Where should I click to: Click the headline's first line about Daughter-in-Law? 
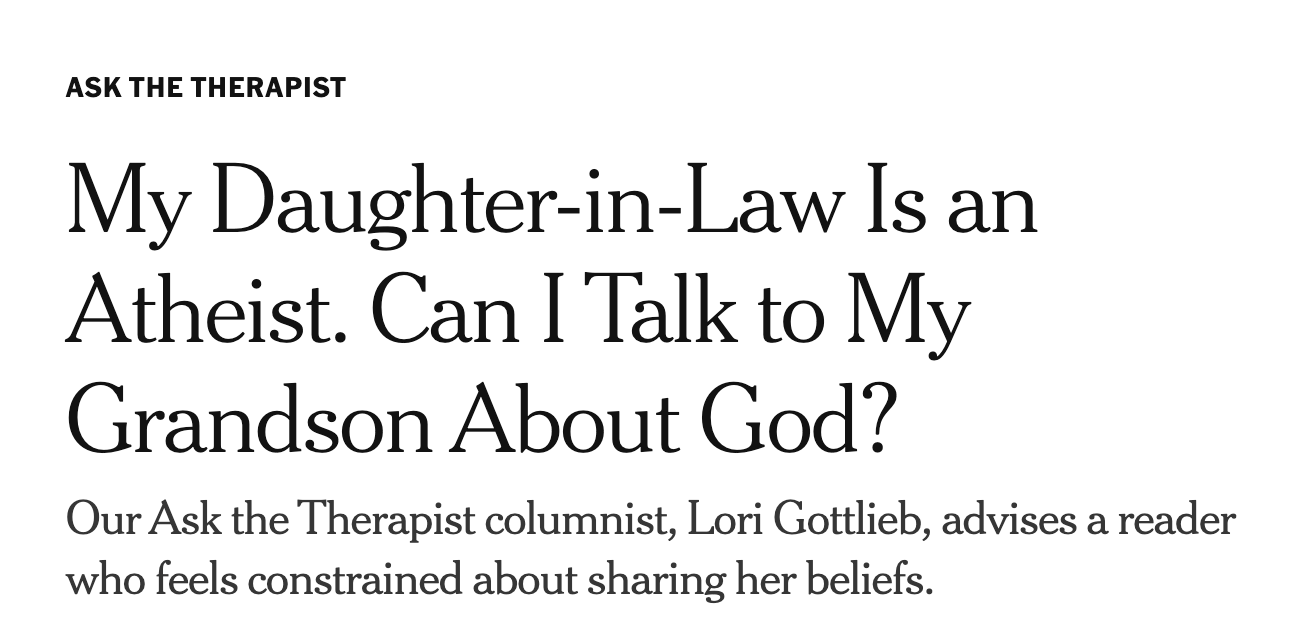pos(551,202)
